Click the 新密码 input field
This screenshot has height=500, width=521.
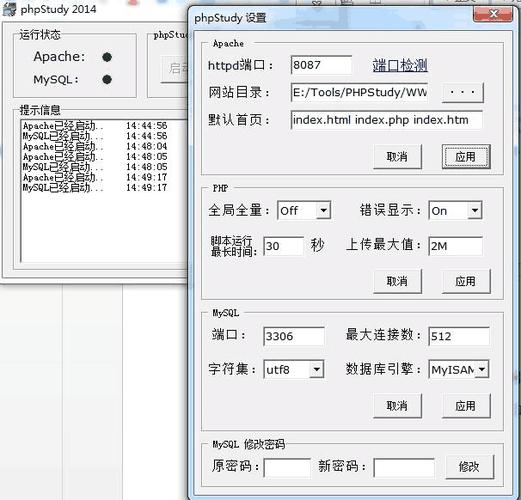pyautogui.click(x=404, y=467)
